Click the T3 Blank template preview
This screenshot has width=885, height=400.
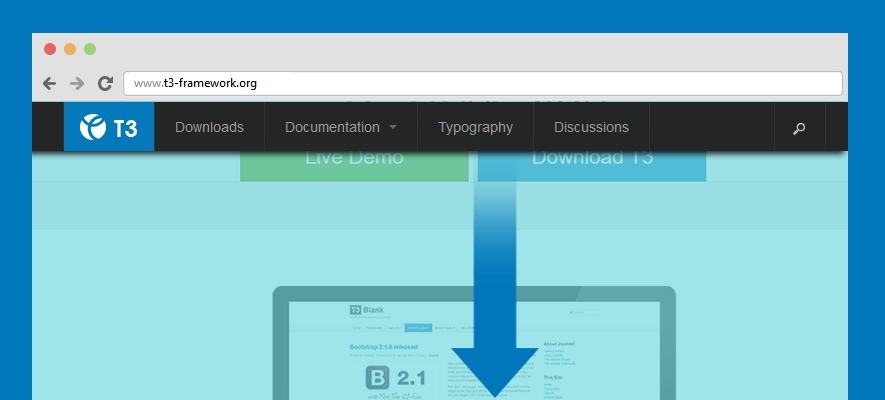tap(474, 343)
